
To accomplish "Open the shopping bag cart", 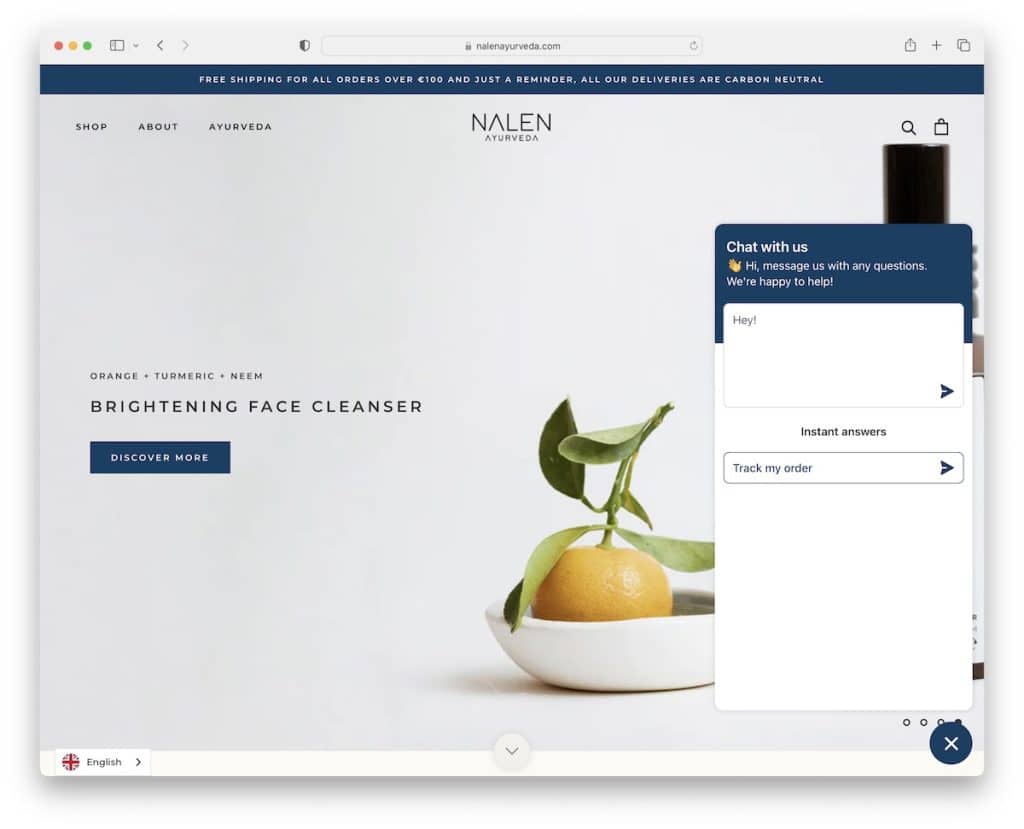I will (940, 127).
